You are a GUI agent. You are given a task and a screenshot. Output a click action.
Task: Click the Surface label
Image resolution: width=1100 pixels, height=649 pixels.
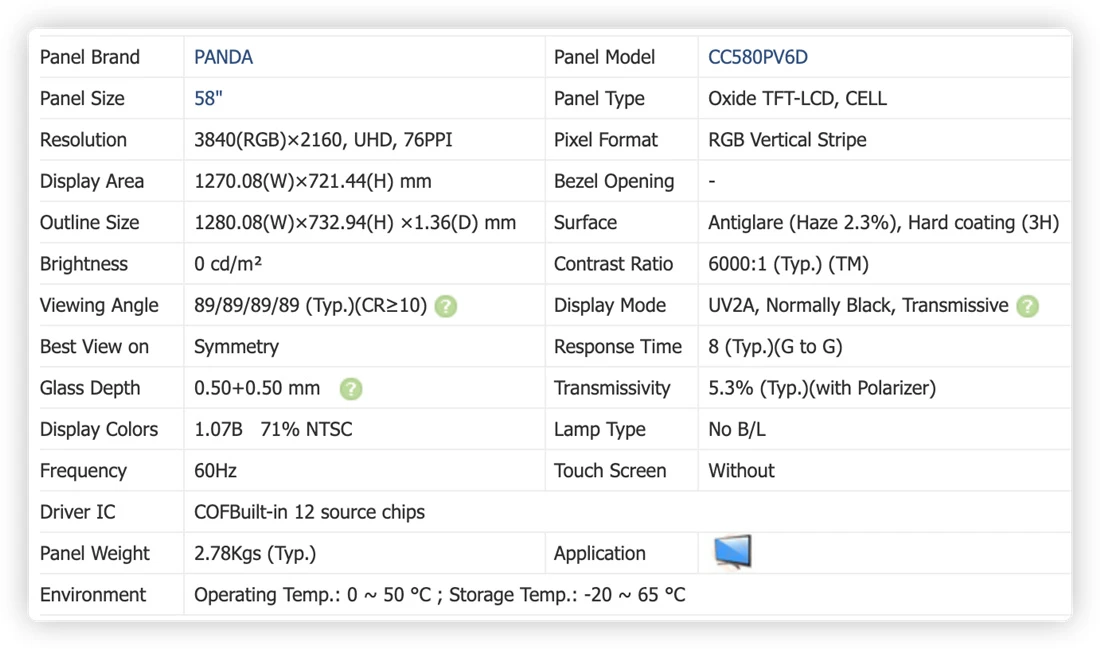coord(585,222)
